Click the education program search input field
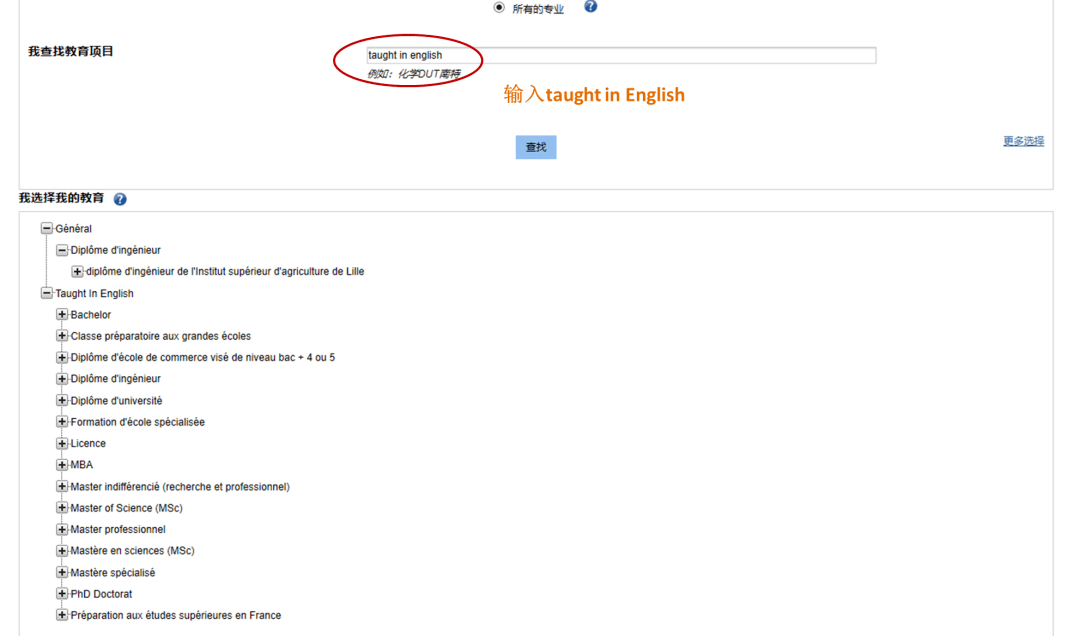 coord(620,56)
